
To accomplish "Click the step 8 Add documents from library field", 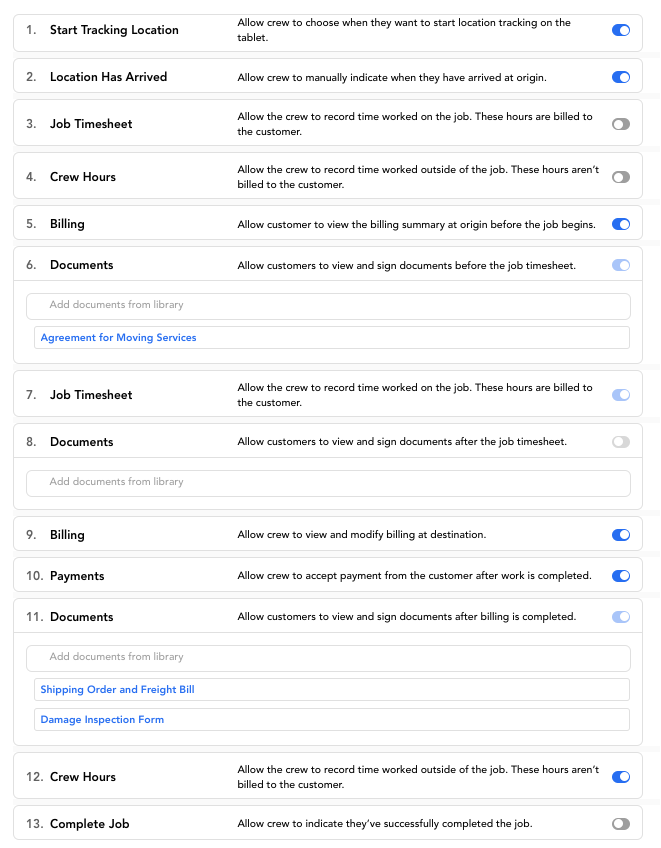I will point(328,483).
